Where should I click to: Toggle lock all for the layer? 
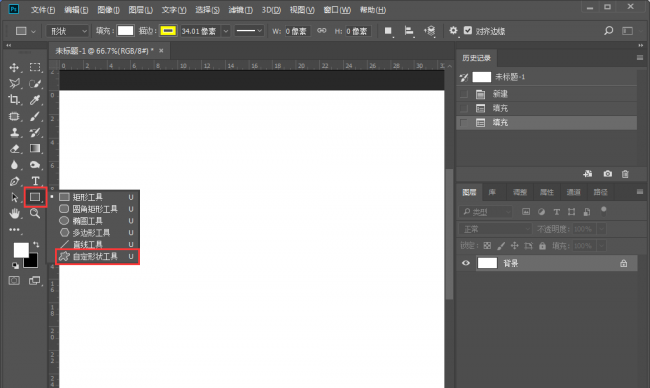pyautogui.click(x=542, y=246)
